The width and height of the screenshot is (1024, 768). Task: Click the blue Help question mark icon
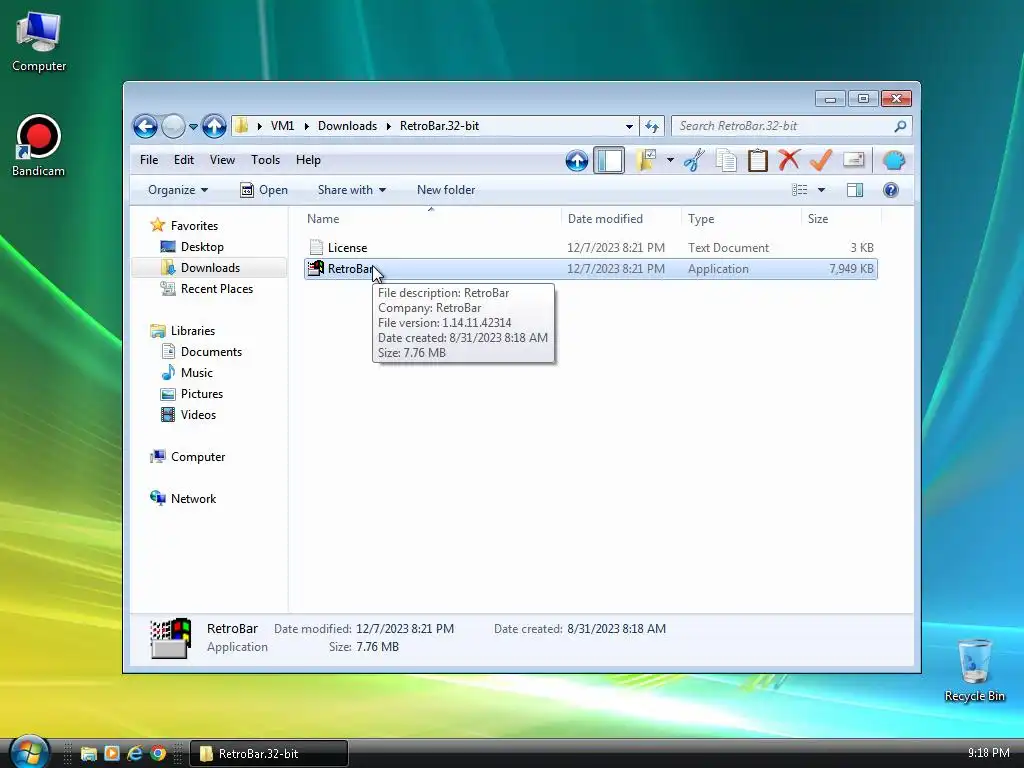[891, 190]
